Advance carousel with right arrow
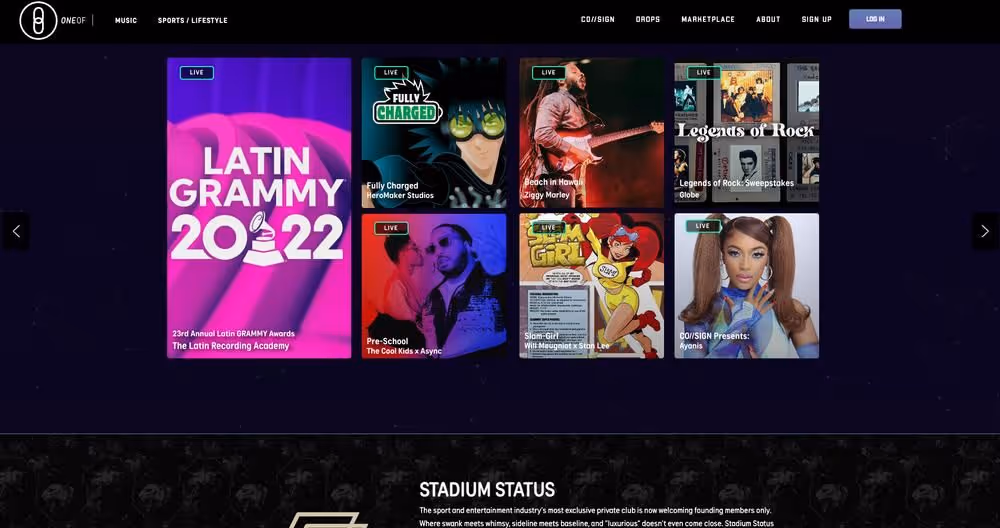The width and height of the screenshot is (1000, 528). click(x=985, y=231)
